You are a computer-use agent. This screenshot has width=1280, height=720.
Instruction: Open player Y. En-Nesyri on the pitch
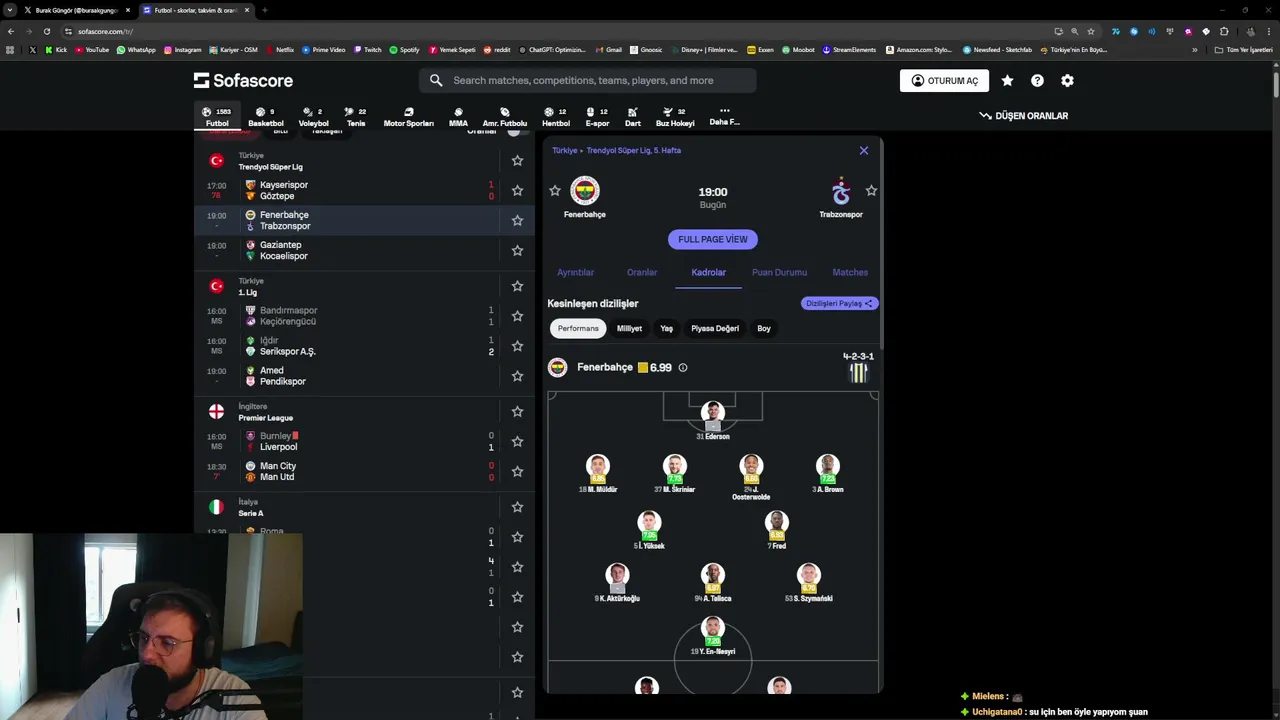713,636
